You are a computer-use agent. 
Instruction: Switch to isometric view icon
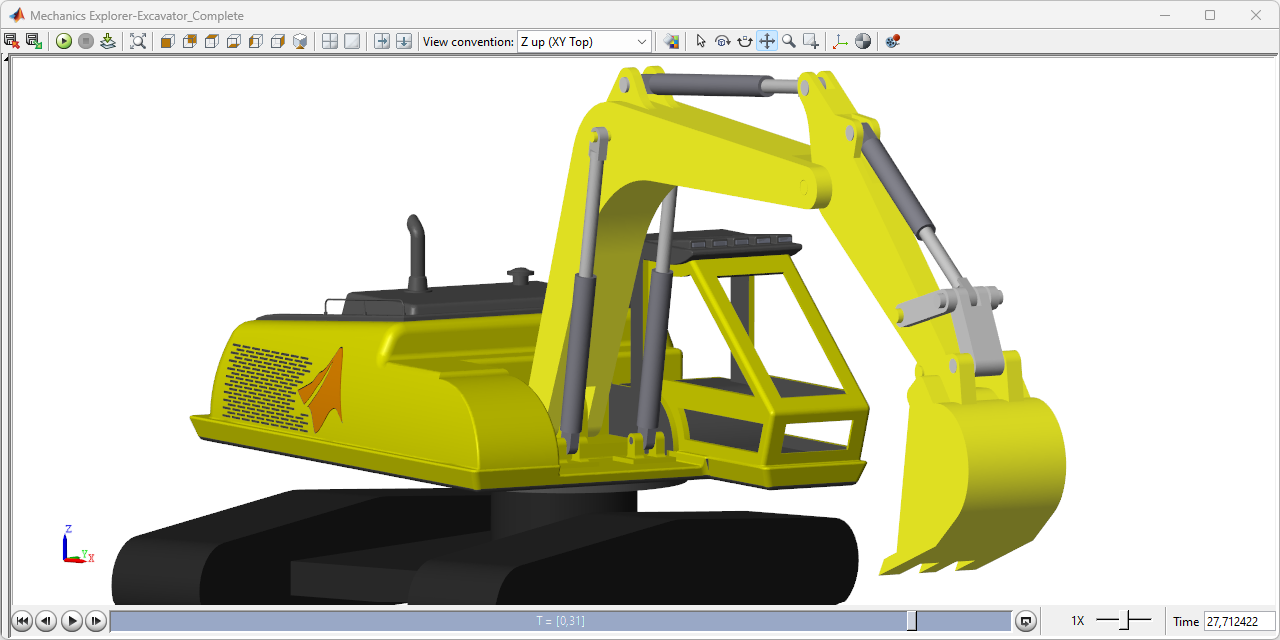coord(300,41)
